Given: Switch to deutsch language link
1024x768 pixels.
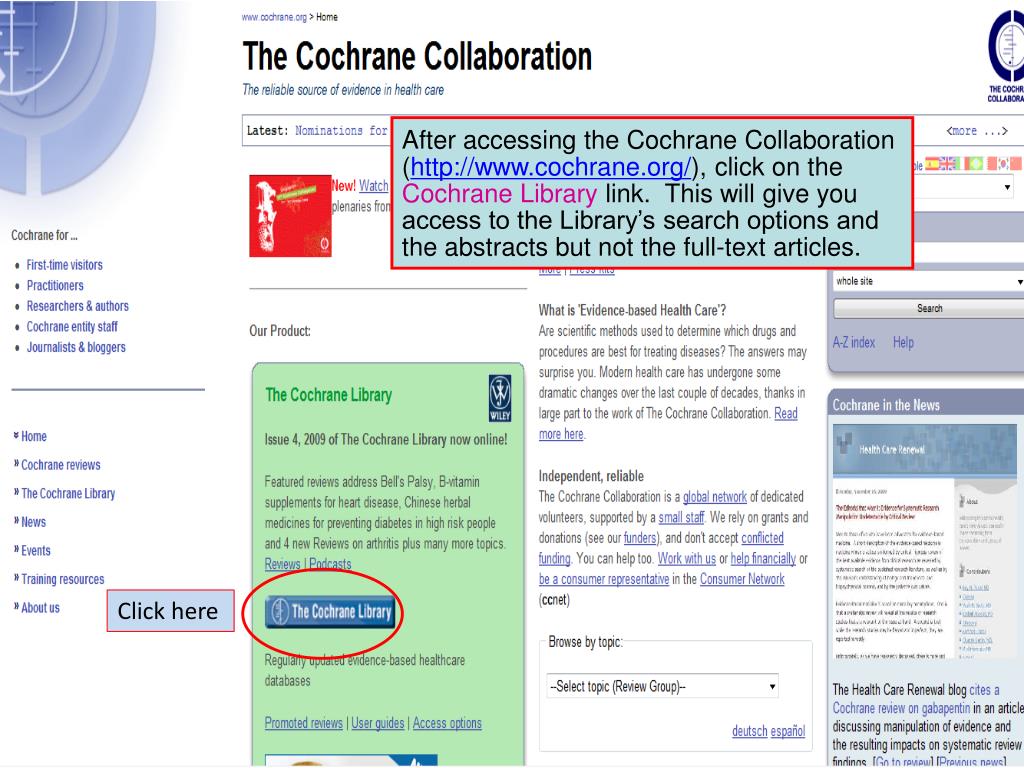Looking at the screenshot, I should point(749,731).
